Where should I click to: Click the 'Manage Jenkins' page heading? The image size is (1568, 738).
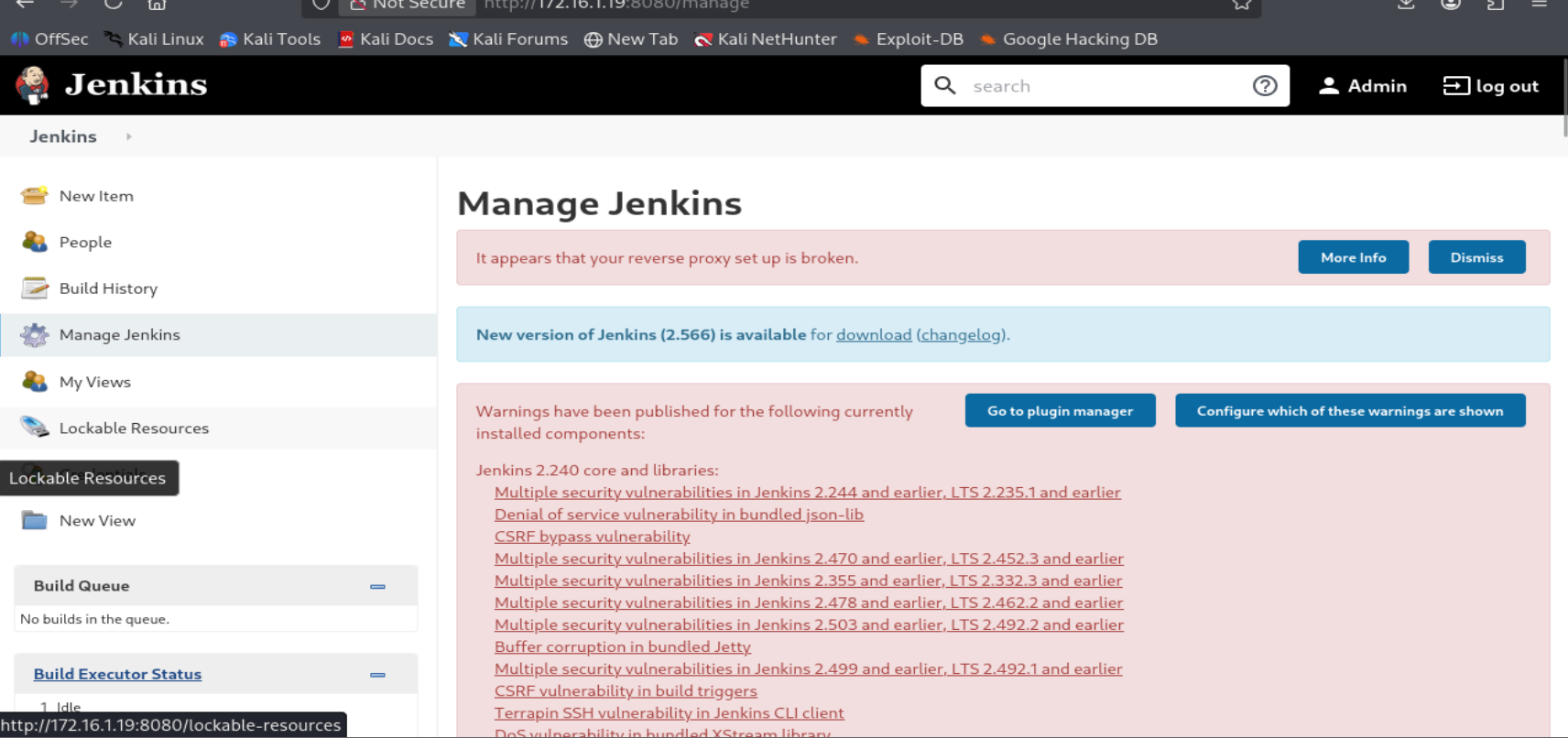[599, 203]
